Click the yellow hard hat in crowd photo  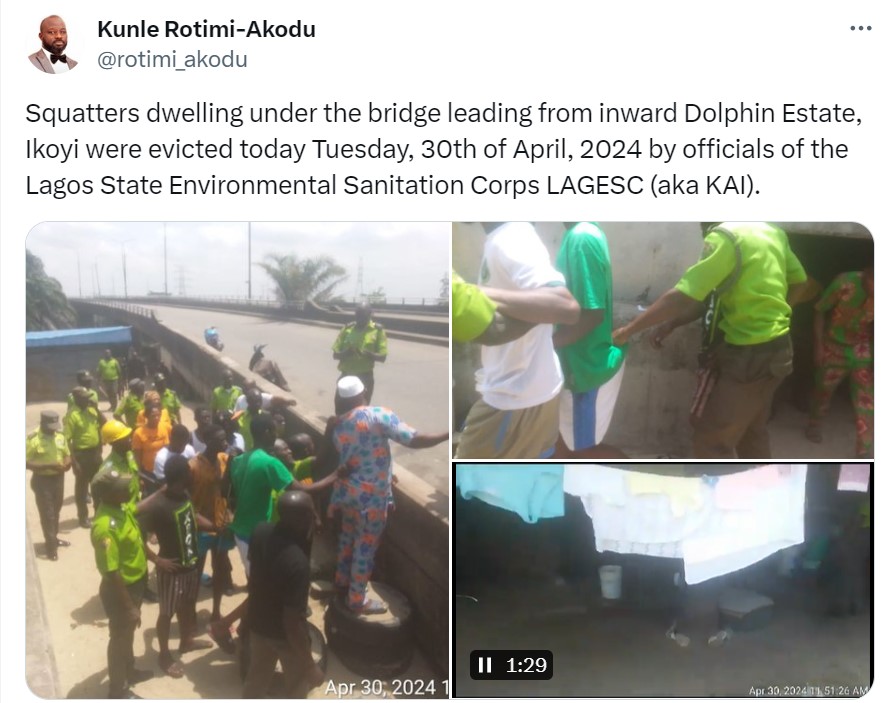(115, 431)
